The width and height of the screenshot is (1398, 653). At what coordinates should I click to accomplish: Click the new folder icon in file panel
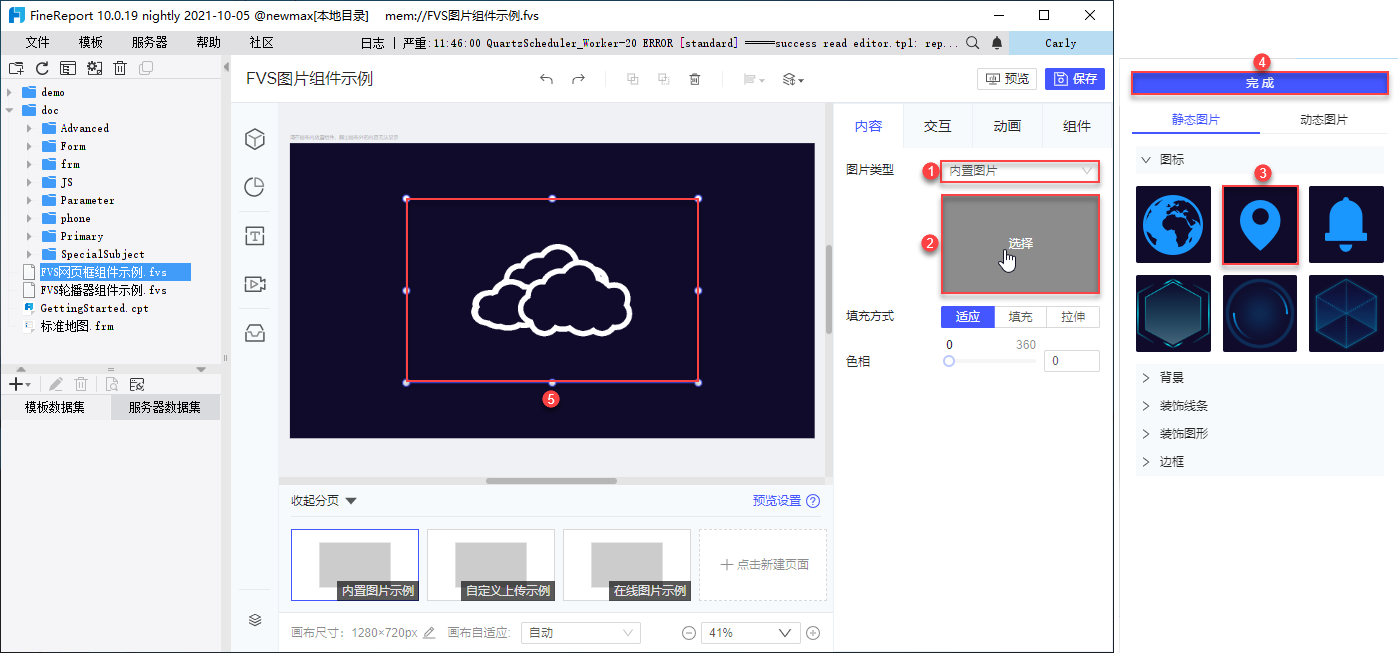(16, 68)
